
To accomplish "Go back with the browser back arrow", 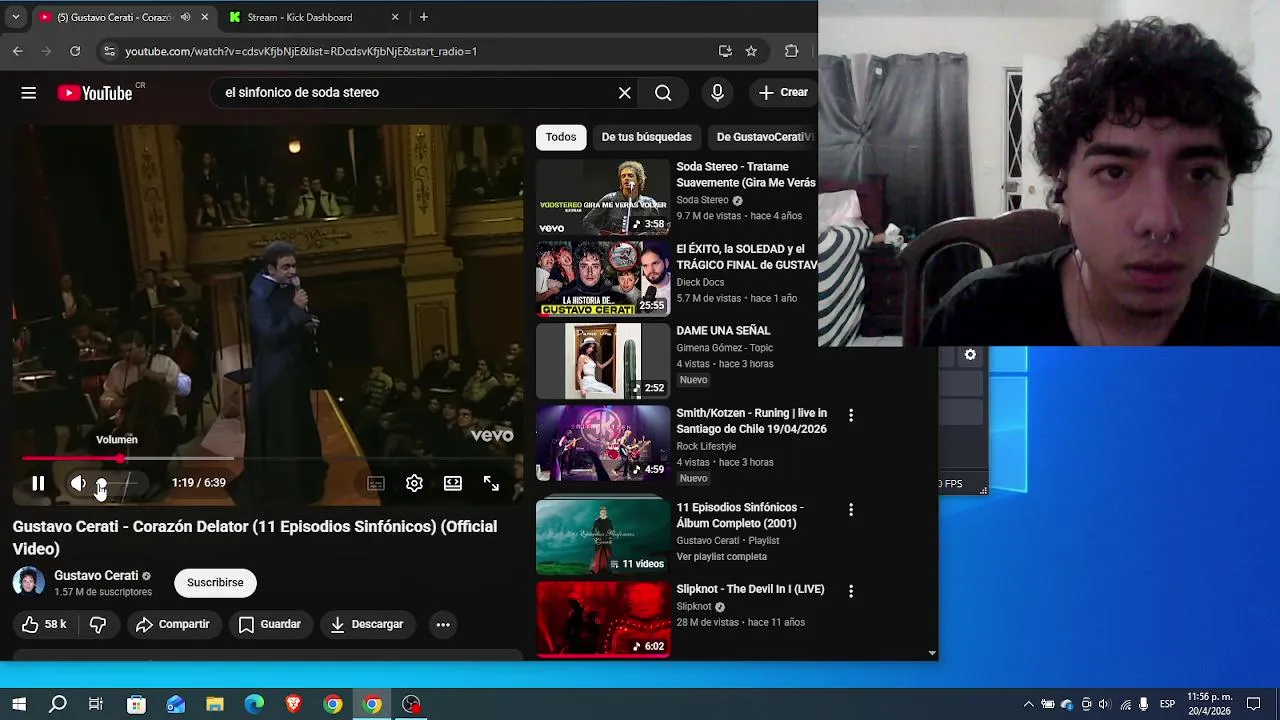I will [18, 51].
